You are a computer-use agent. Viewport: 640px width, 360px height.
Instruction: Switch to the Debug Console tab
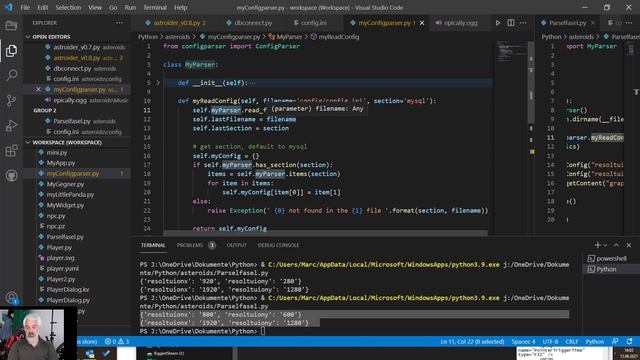[278, 245]
